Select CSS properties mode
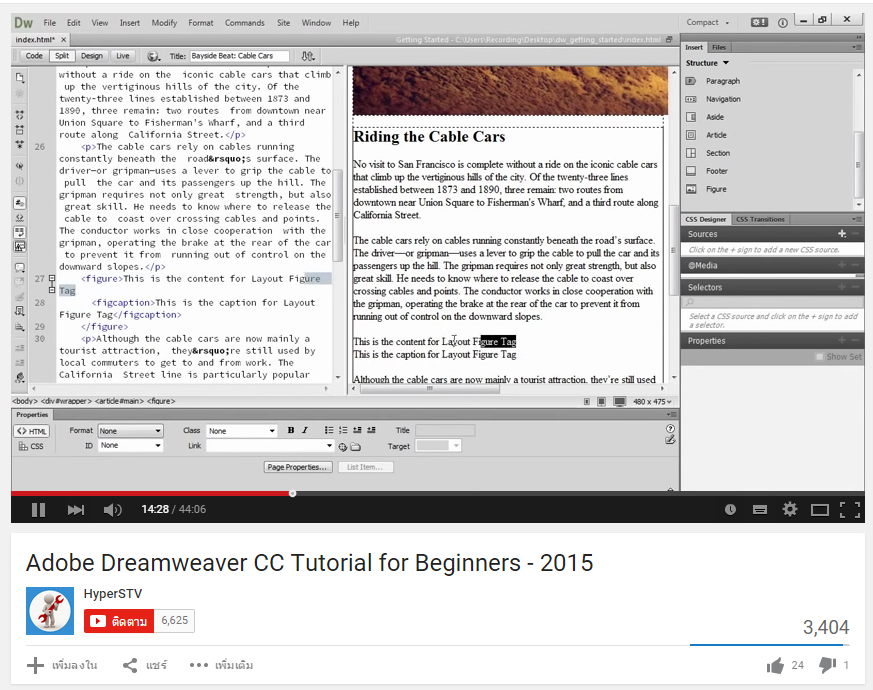 point(31,446)
